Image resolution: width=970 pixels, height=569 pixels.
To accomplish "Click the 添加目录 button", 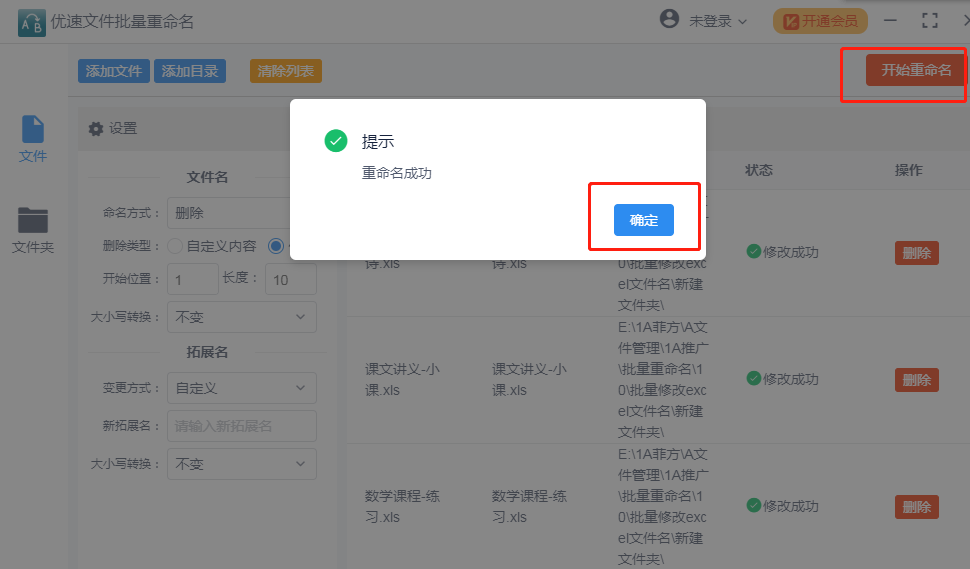I will (x=190, y=71).
